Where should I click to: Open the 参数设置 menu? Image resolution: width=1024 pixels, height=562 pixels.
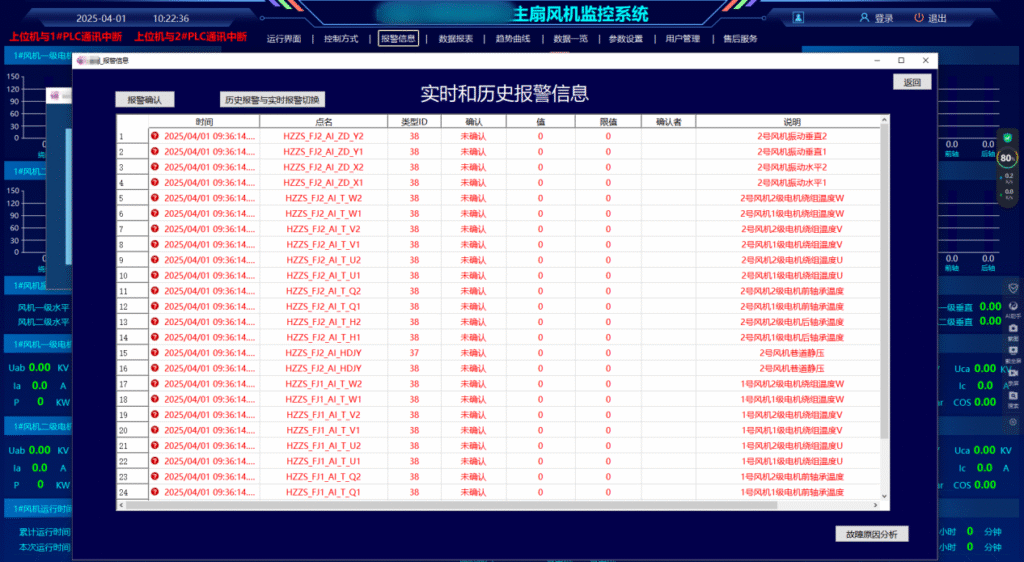(626, 39)
